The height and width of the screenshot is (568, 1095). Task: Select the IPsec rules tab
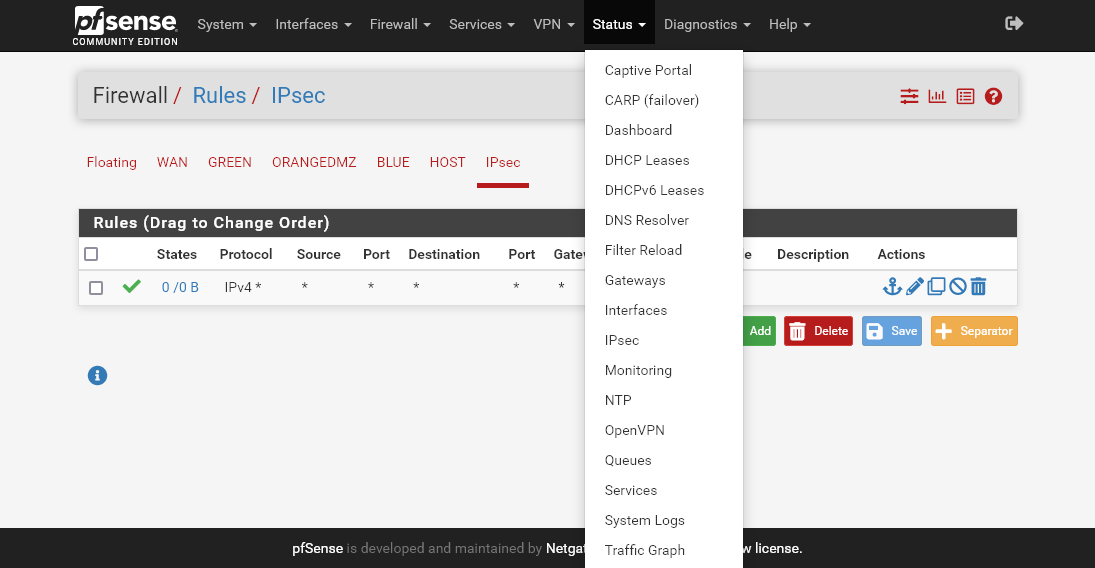coord(503,163)
